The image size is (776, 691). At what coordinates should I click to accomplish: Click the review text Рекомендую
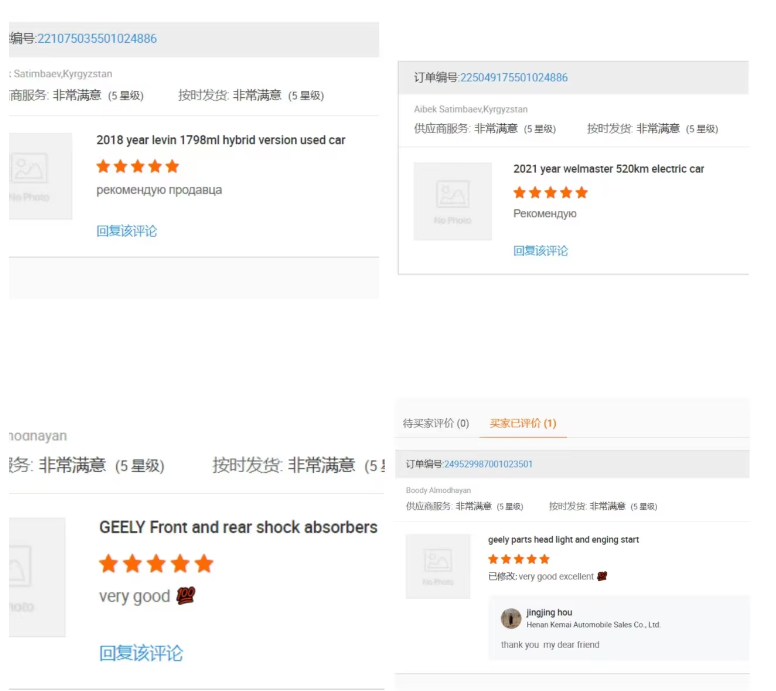point(545,213)
